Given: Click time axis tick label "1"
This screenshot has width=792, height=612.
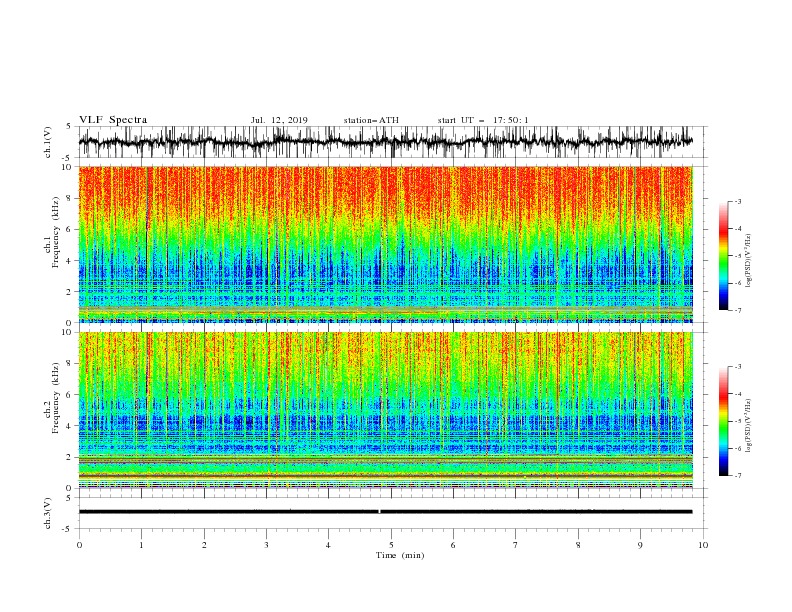Looking at the screenshot, I should [141, 545].
